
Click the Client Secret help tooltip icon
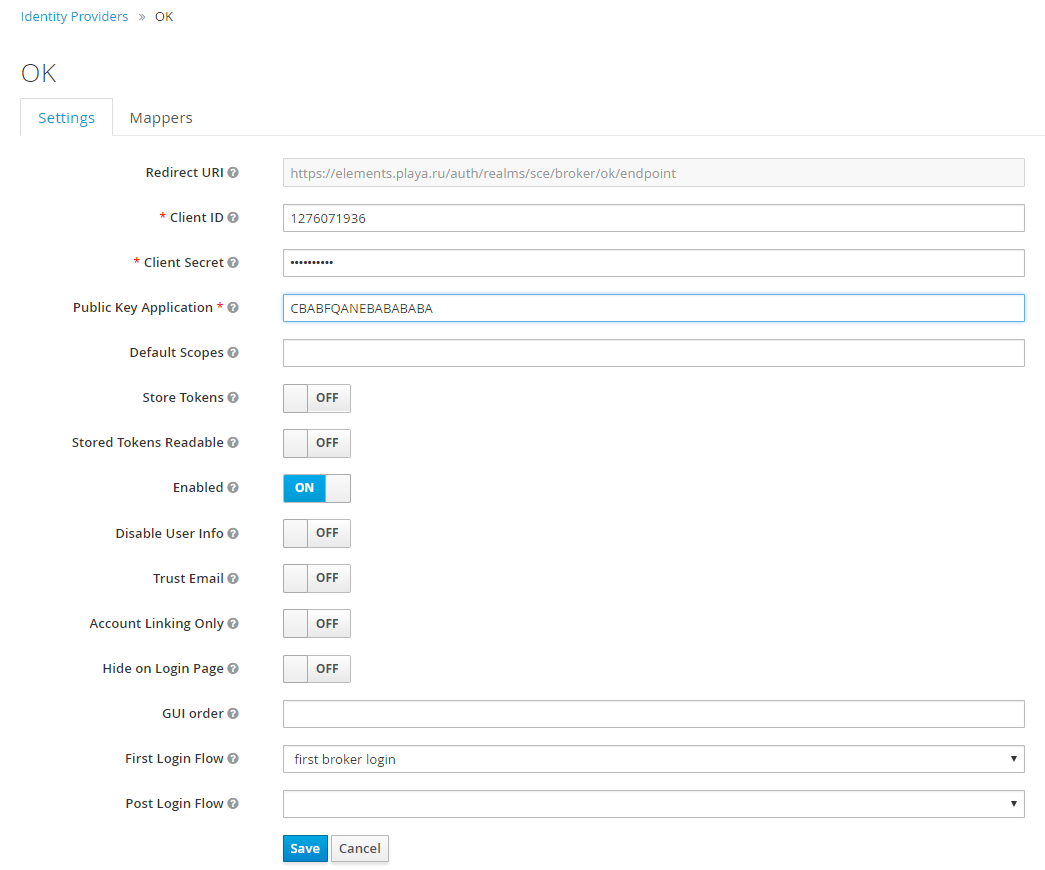[x=233, y=263]
